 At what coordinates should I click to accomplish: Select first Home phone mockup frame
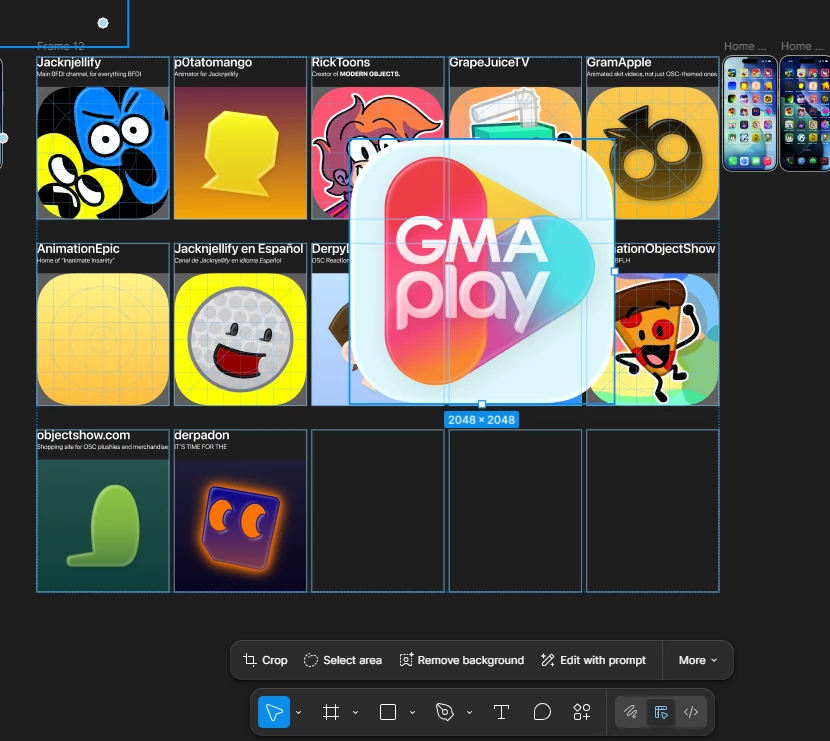click(750, 113)
